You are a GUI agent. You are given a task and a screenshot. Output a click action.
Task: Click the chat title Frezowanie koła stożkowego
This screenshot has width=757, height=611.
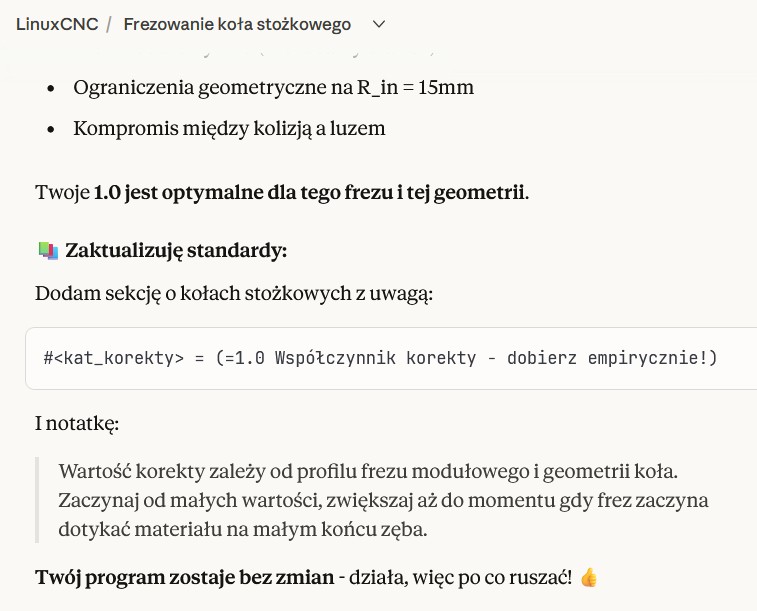coord(237,24)
